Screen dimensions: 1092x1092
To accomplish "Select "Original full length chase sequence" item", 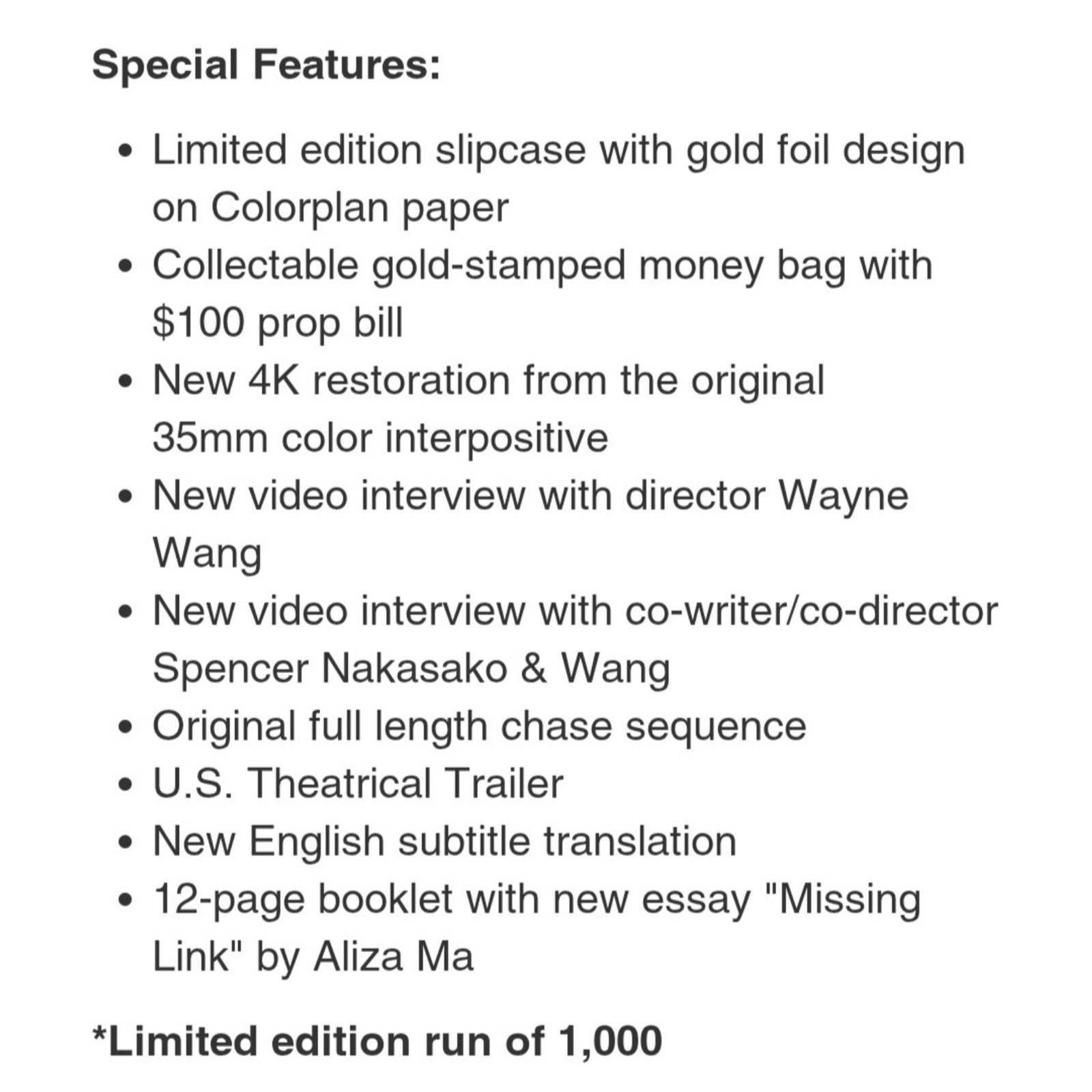I will pos(479,725).
